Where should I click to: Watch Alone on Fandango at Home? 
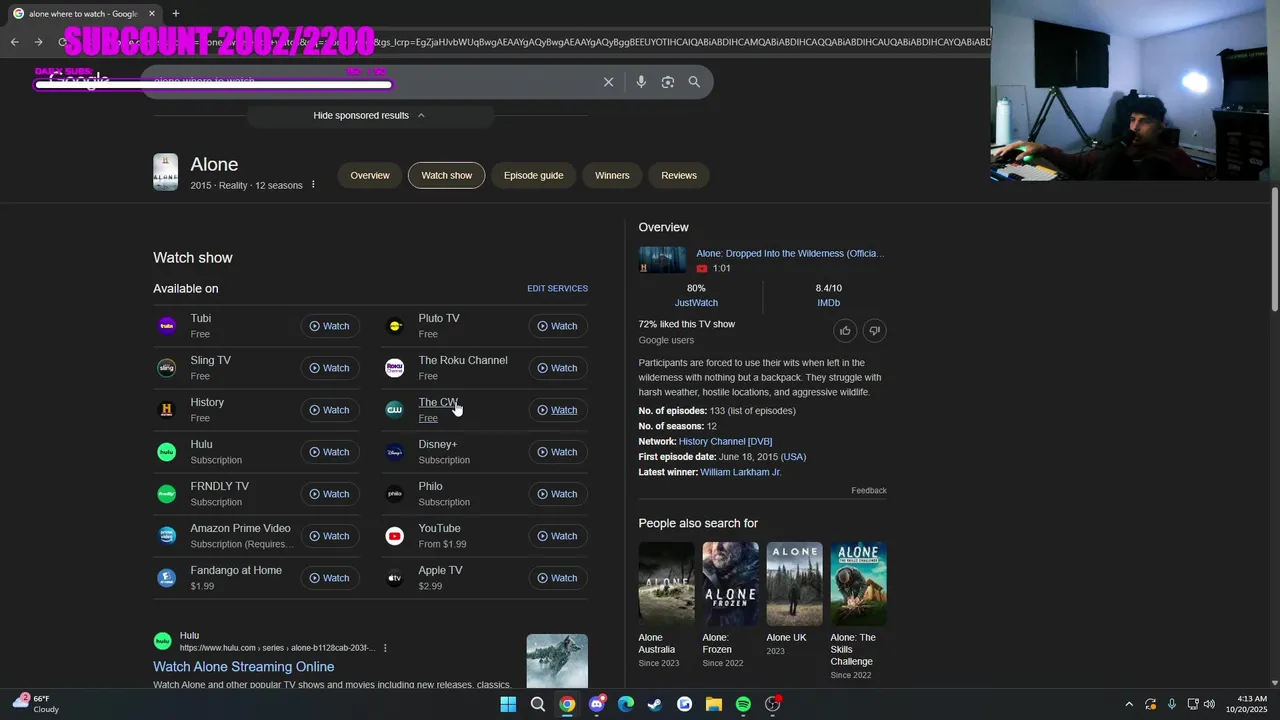329,578
